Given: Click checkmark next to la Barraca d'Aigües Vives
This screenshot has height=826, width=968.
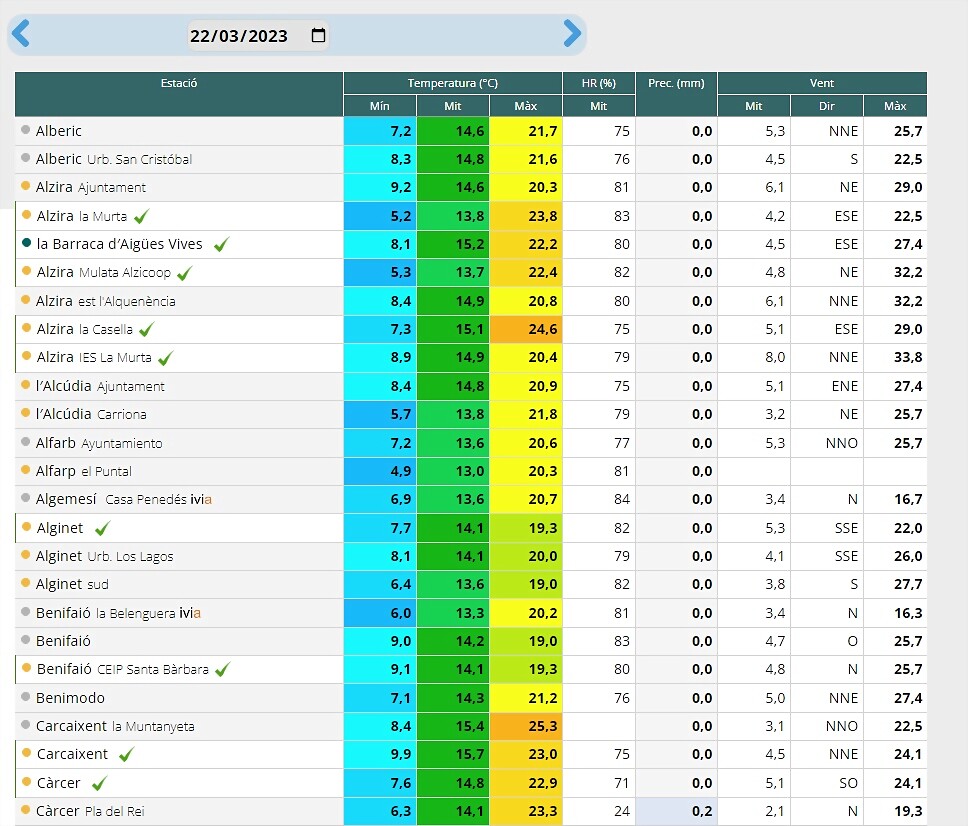Looking at the screenshot, I should pyautogui.click(x=222, y=244).
